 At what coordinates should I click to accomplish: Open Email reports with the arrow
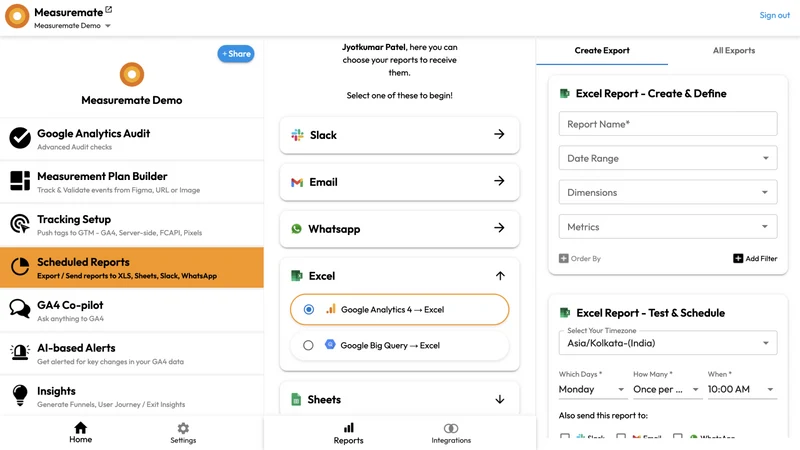coord(499,181)
